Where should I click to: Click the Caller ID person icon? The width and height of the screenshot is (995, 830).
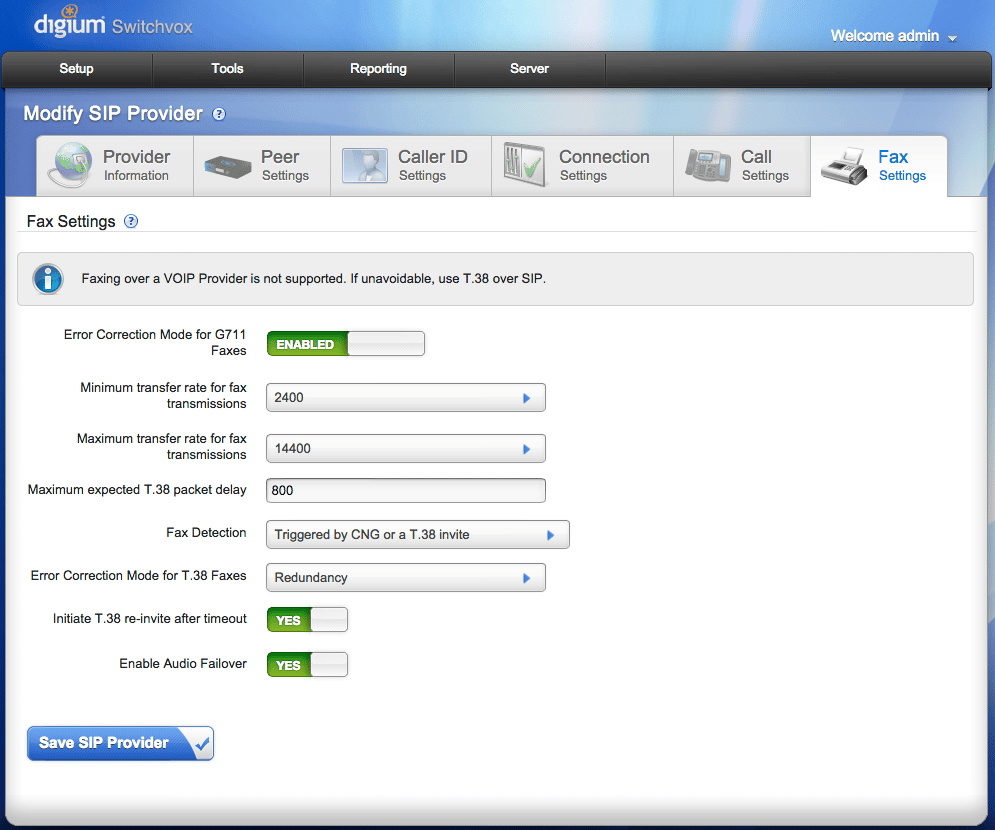[365, 166]
